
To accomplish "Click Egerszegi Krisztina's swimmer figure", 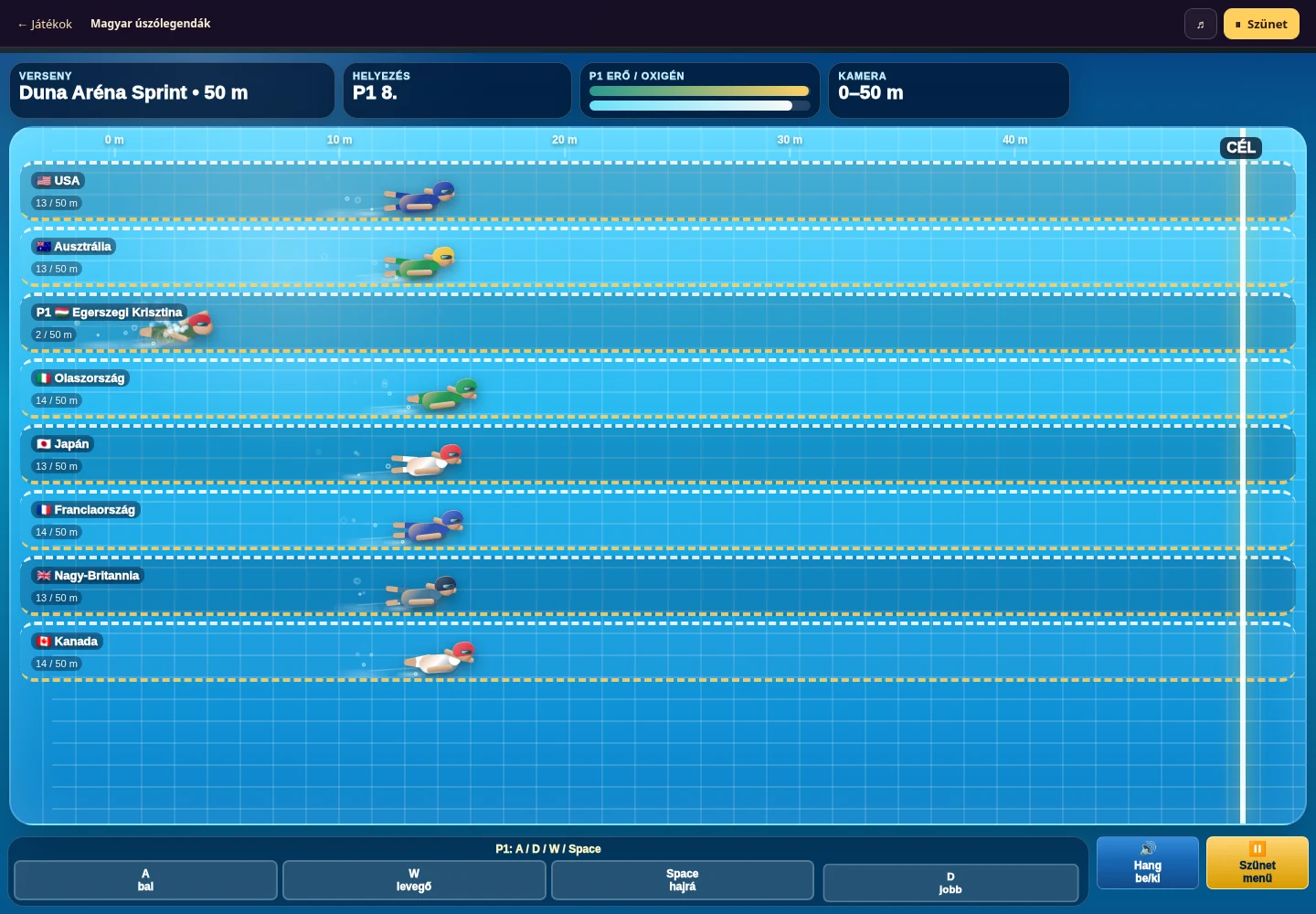I will click(176, 328).
